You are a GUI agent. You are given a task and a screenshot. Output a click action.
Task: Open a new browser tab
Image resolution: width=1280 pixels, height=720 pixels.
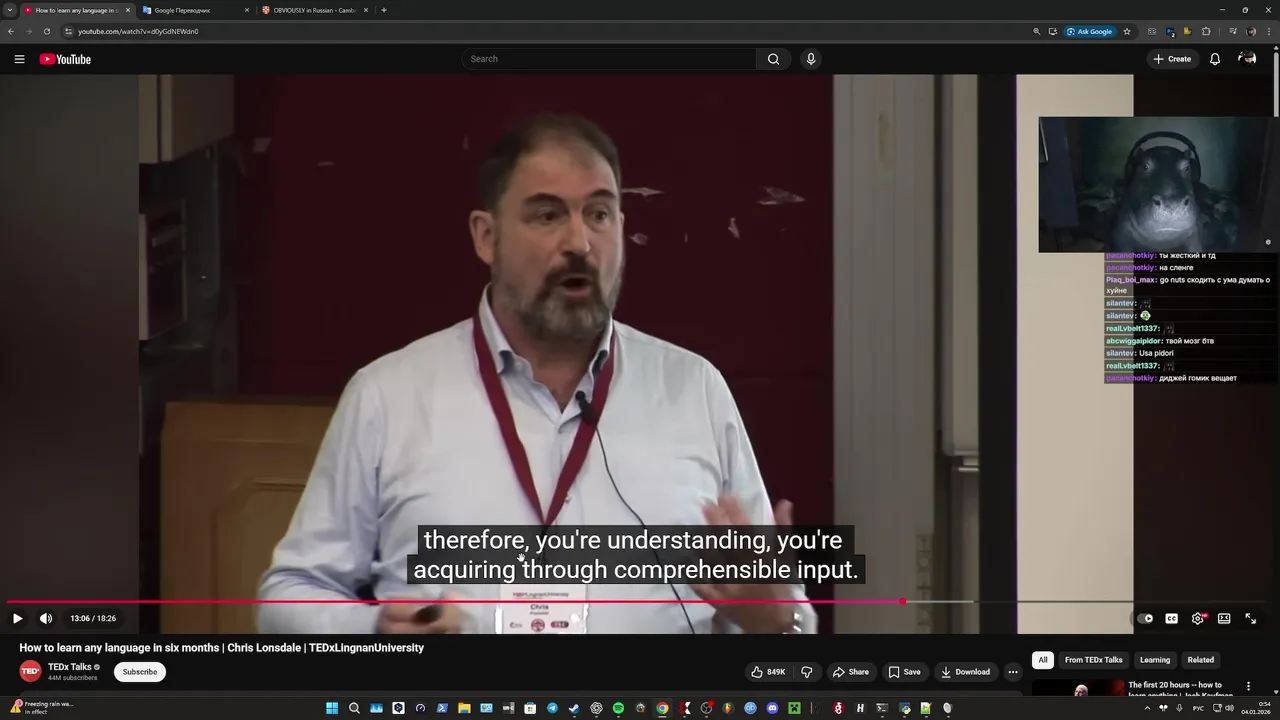[x=384, y=10]
